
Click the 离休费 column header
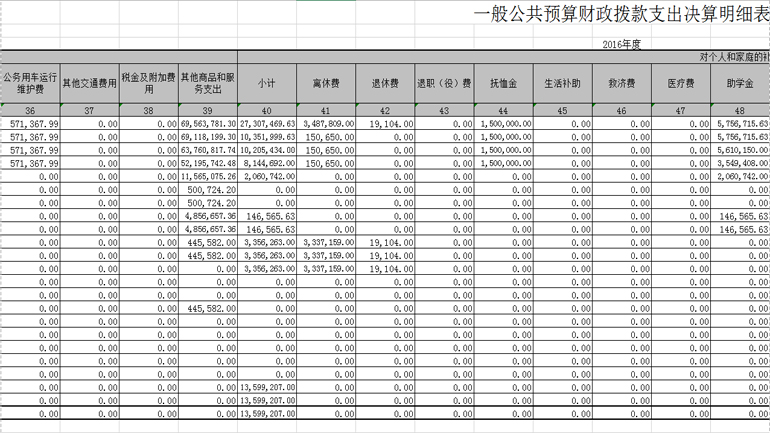tap(326, 83)
